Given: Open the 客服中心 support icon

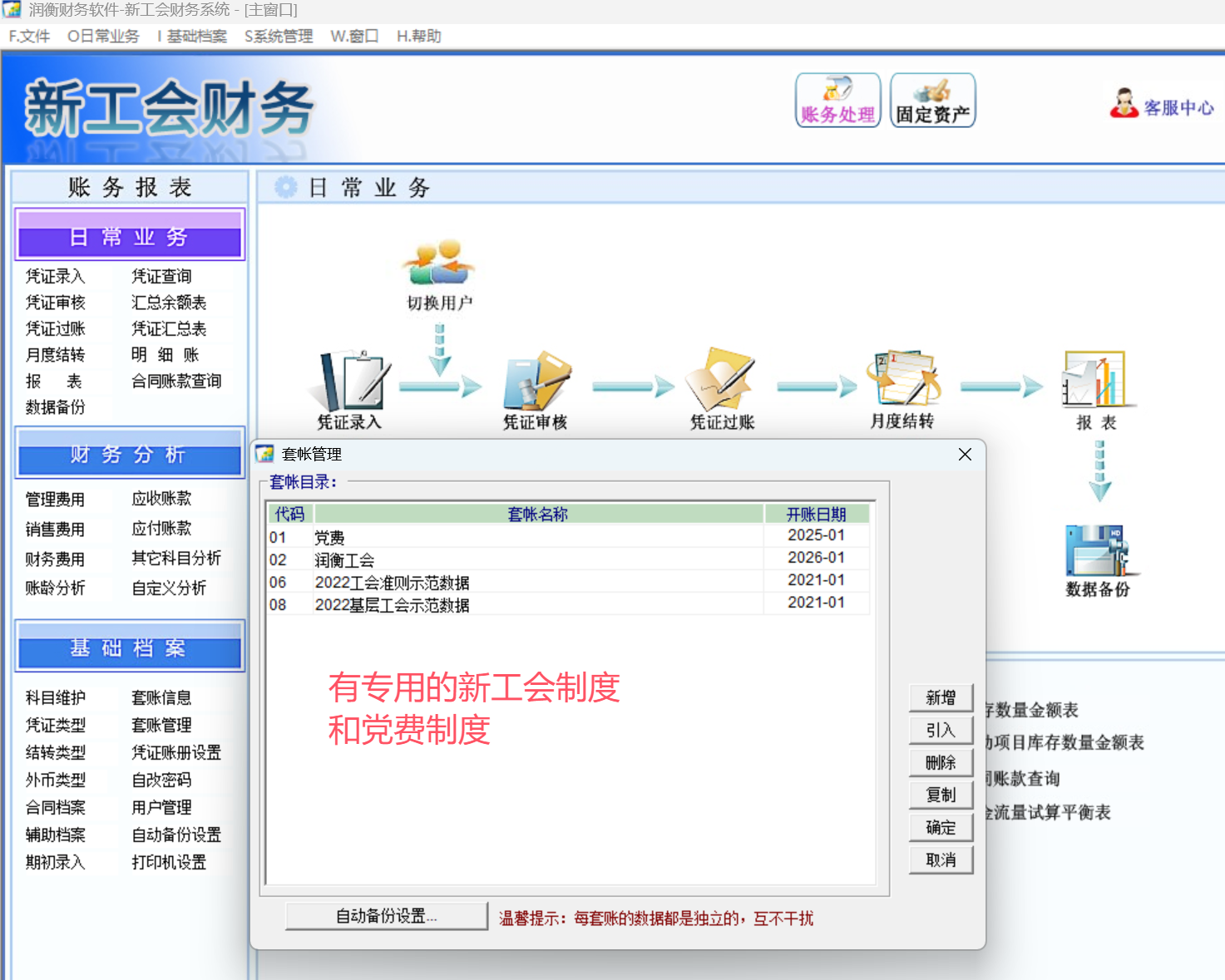Looking at the screenshot, I should (x=1162, y=104).
